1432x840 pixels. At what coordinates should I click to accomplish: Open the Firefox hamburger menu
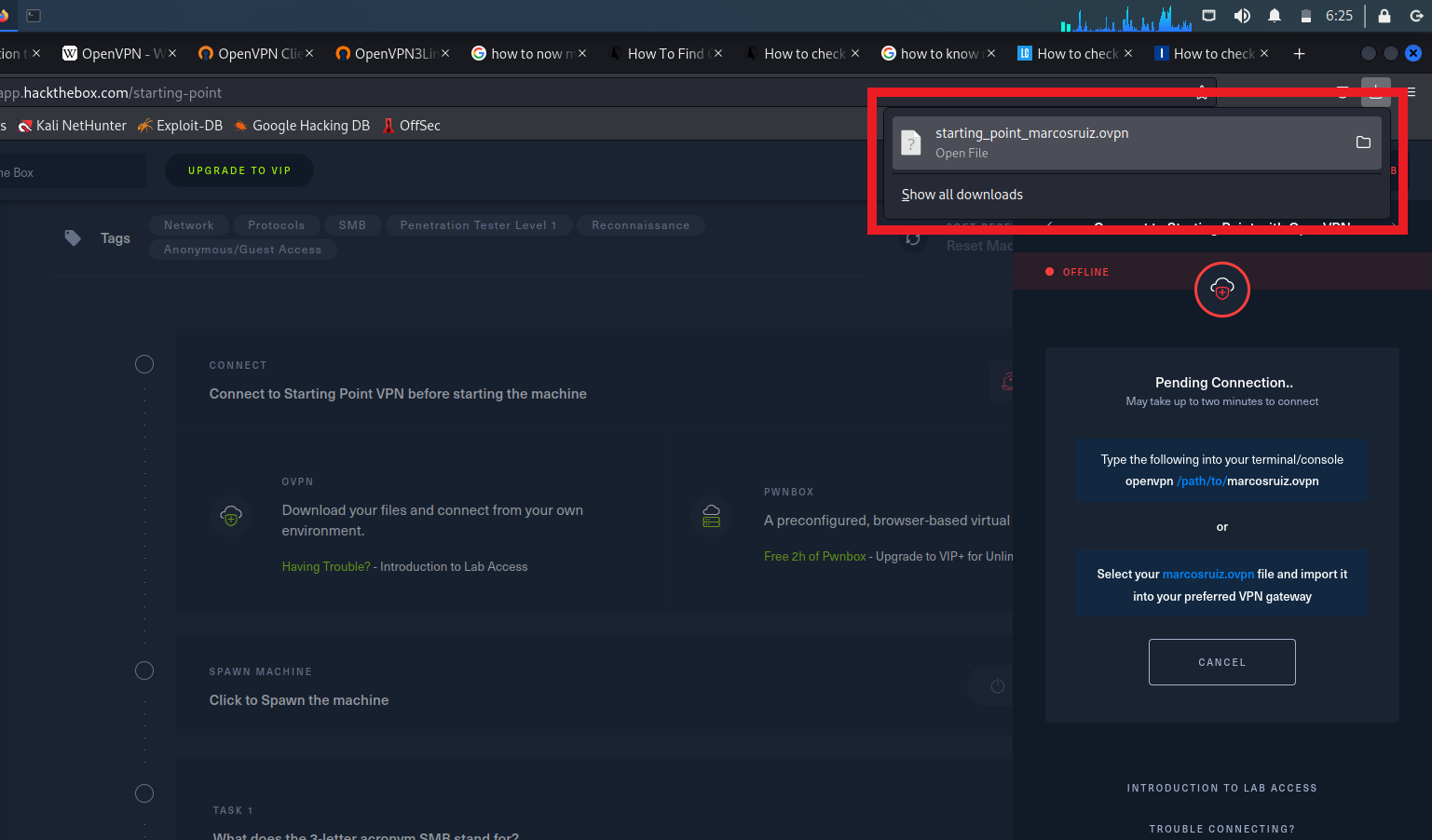[1410, 92]
